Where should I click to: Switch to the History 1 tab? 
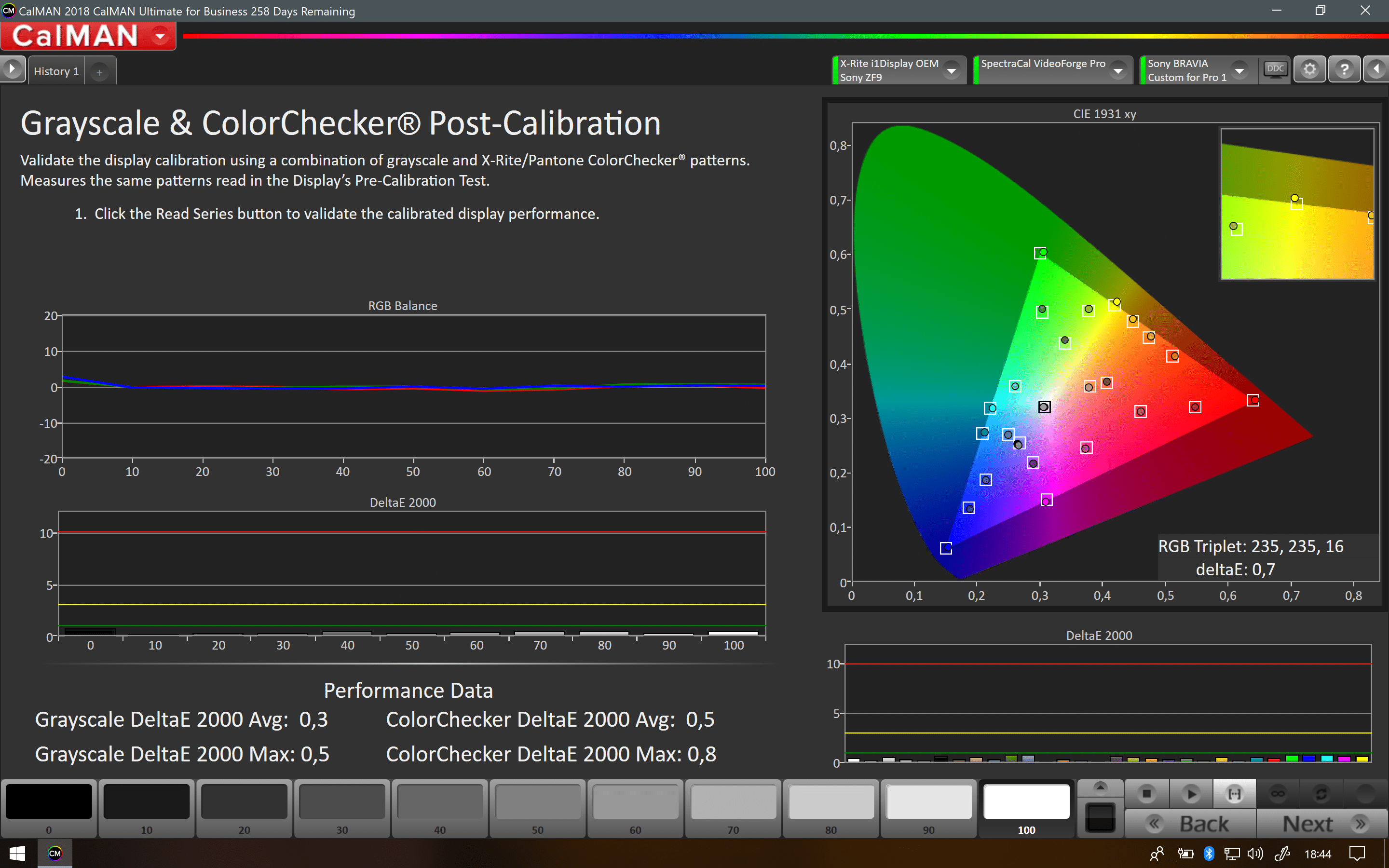pyautogui.click(x=56, y=71)
